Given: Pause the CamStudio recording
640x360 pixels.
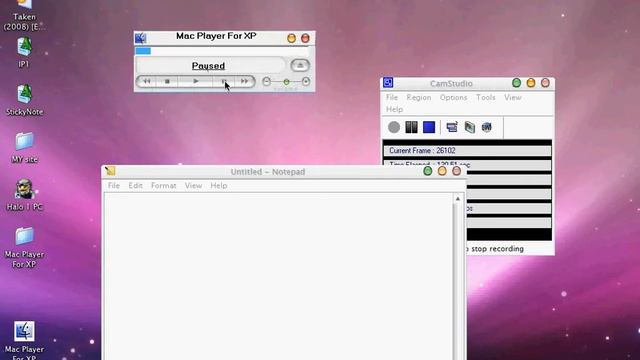Looking at the screenshot, I should 411,127.
